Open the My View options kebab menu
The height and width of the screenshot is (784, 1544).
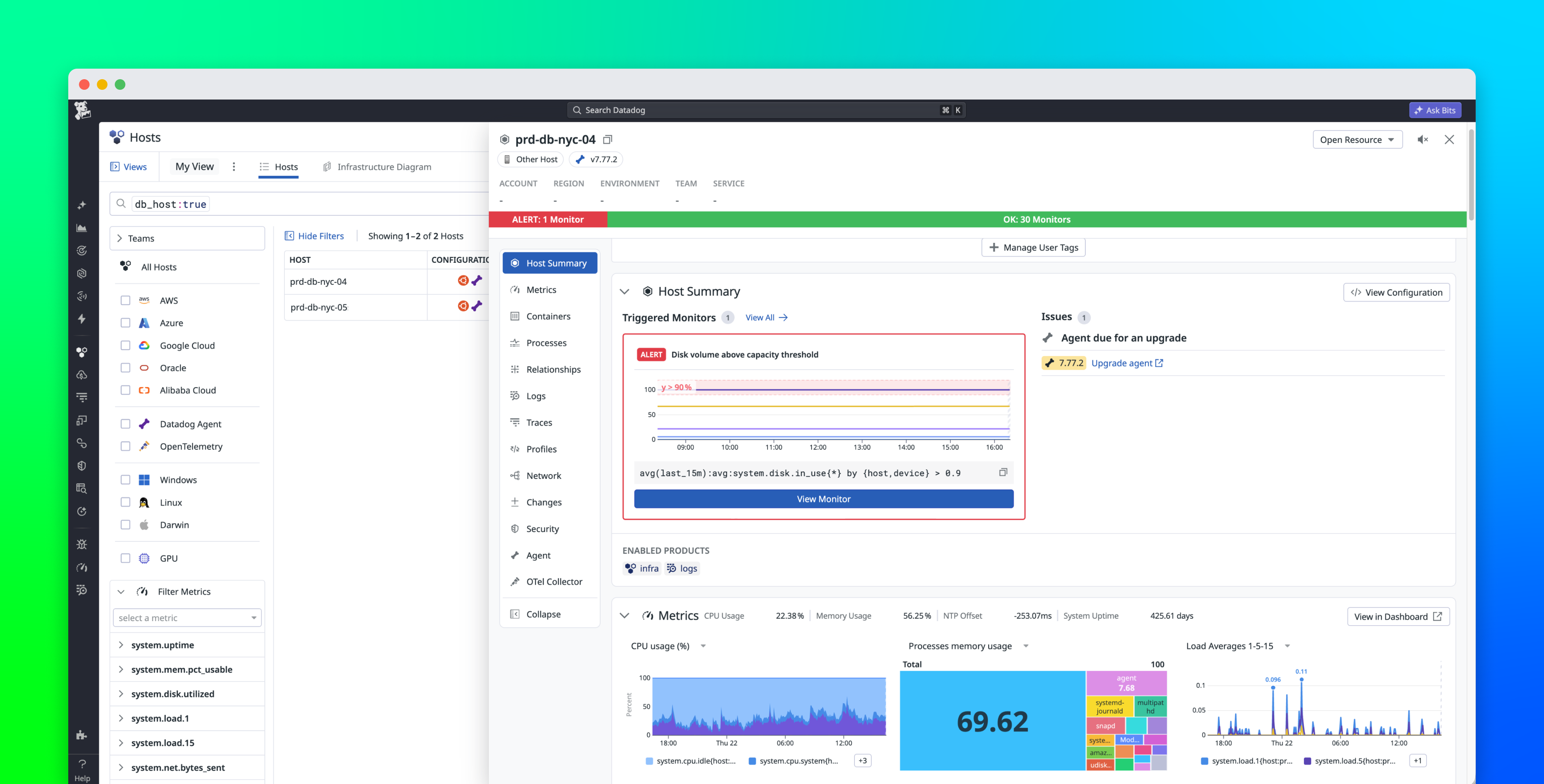[x=234, y=167]
